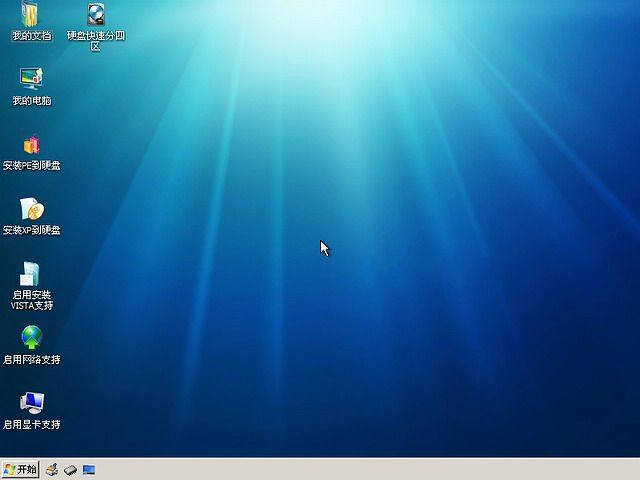
Task: Click the 安装PE到硬盘 text label
Action: pyautogui.click(x=31, y=166)
